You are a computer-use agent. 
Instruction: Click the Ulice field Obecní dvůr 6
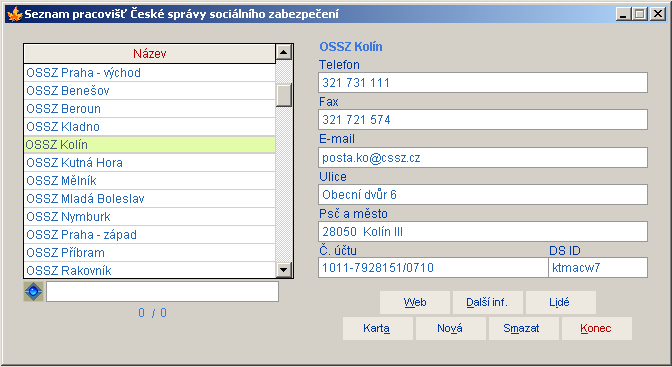(x=483, y=195)
